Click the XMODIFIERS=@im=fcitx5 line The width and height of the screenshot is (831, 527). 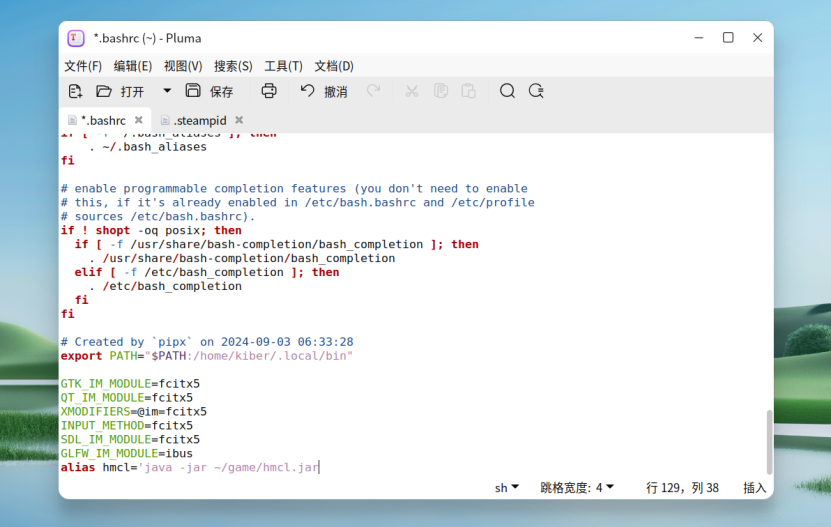pos(134,411)
